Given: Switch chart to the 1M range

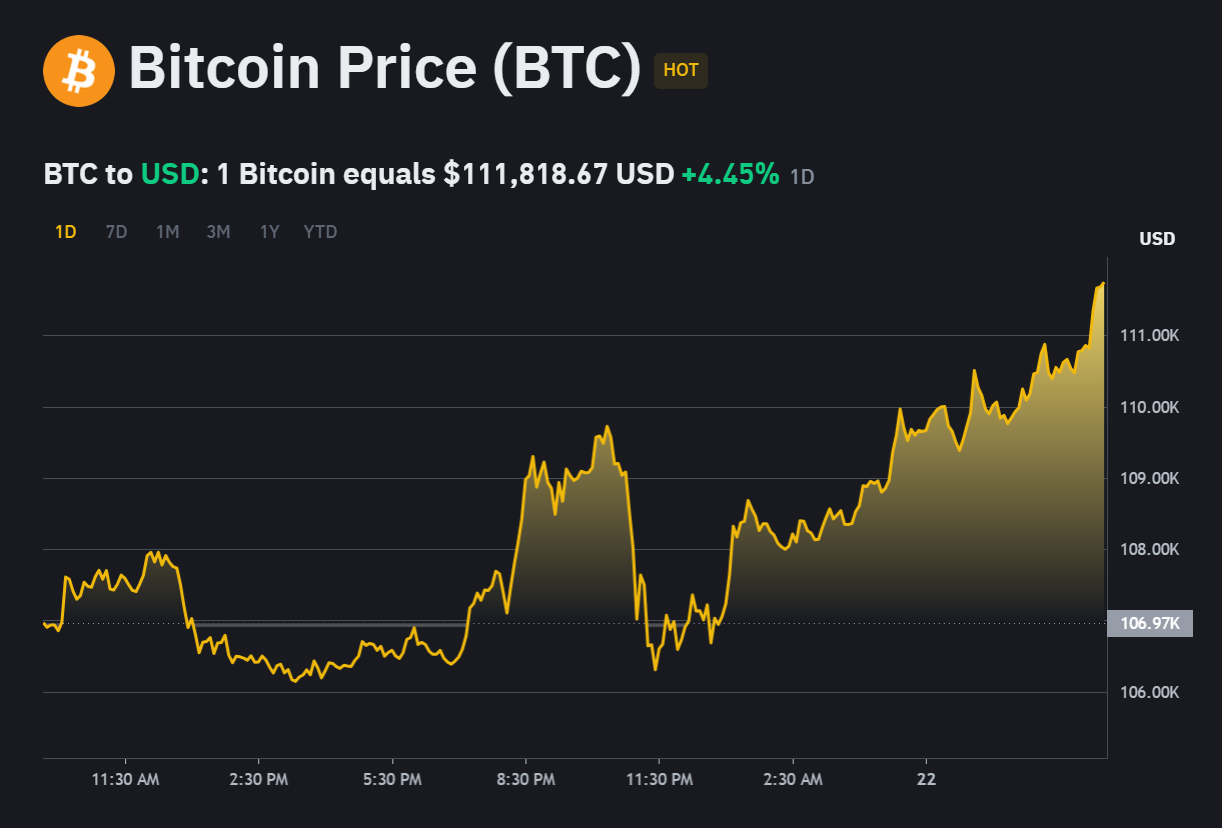Looking at the screenshot, I should (167, 232).
